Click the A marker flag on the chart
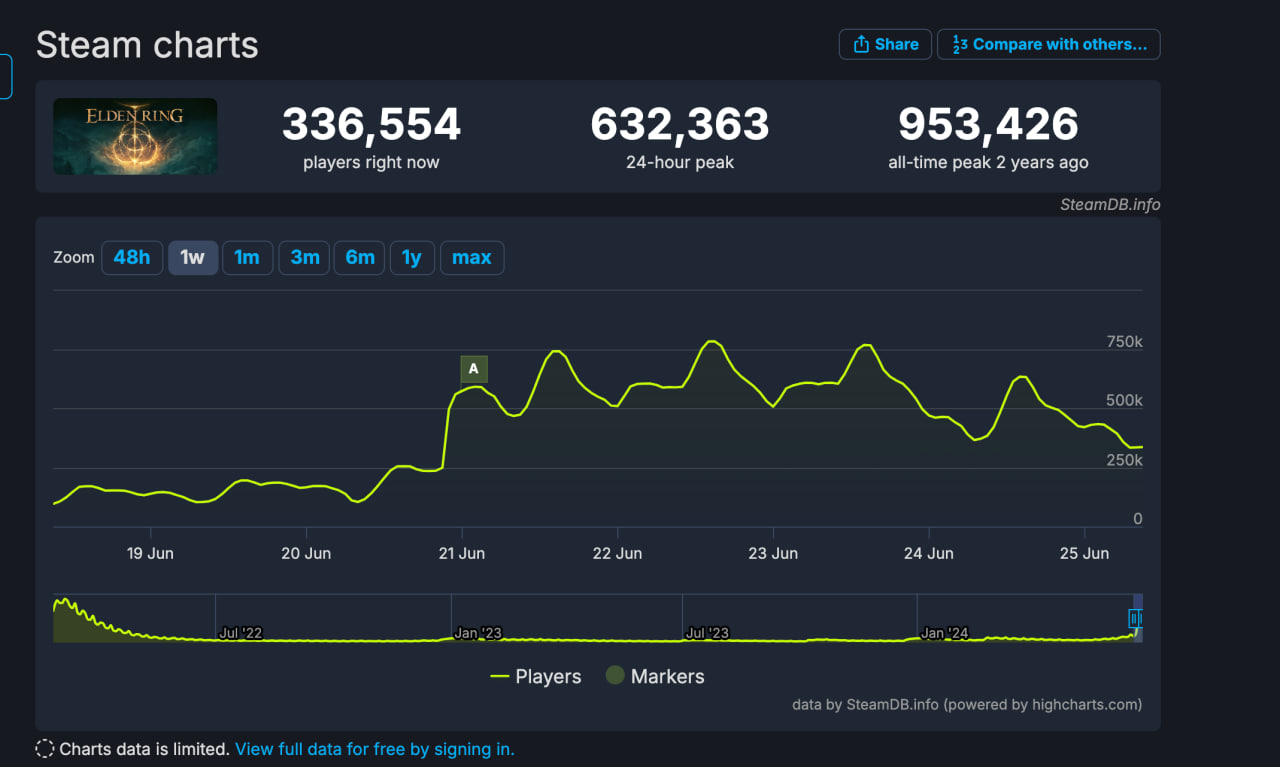Image resolution: width=1280 pixels, height=767 pixels. click(x=474, y=369)
